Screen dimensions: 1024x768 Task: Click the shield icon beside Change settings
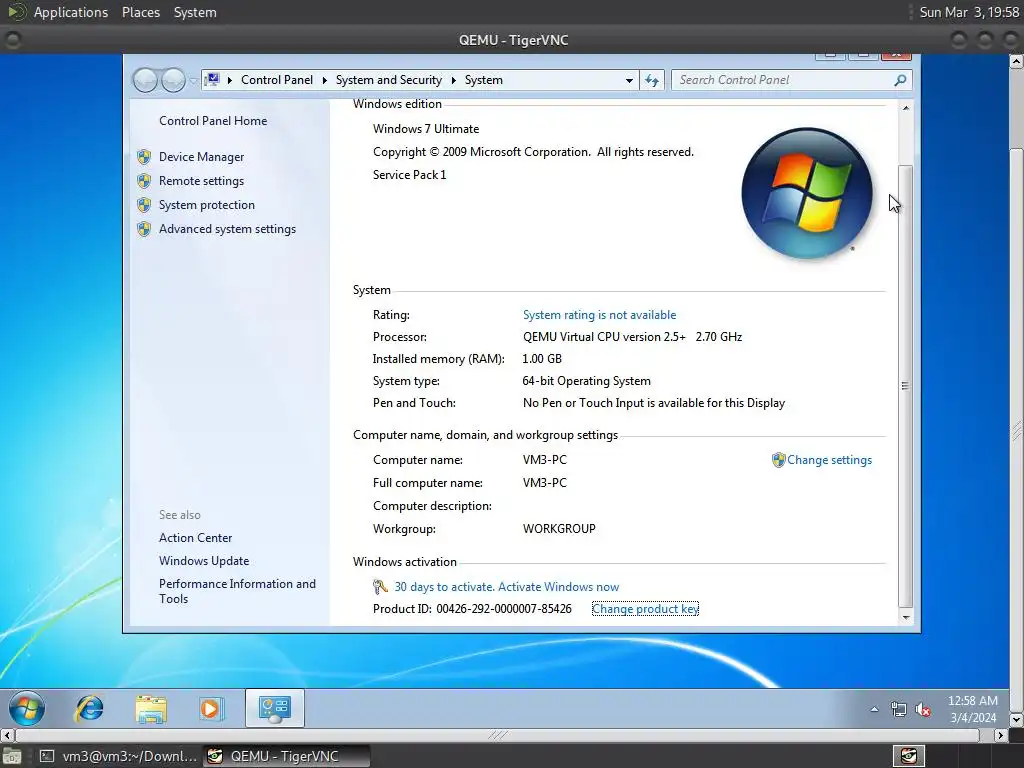tap(778, 460)
